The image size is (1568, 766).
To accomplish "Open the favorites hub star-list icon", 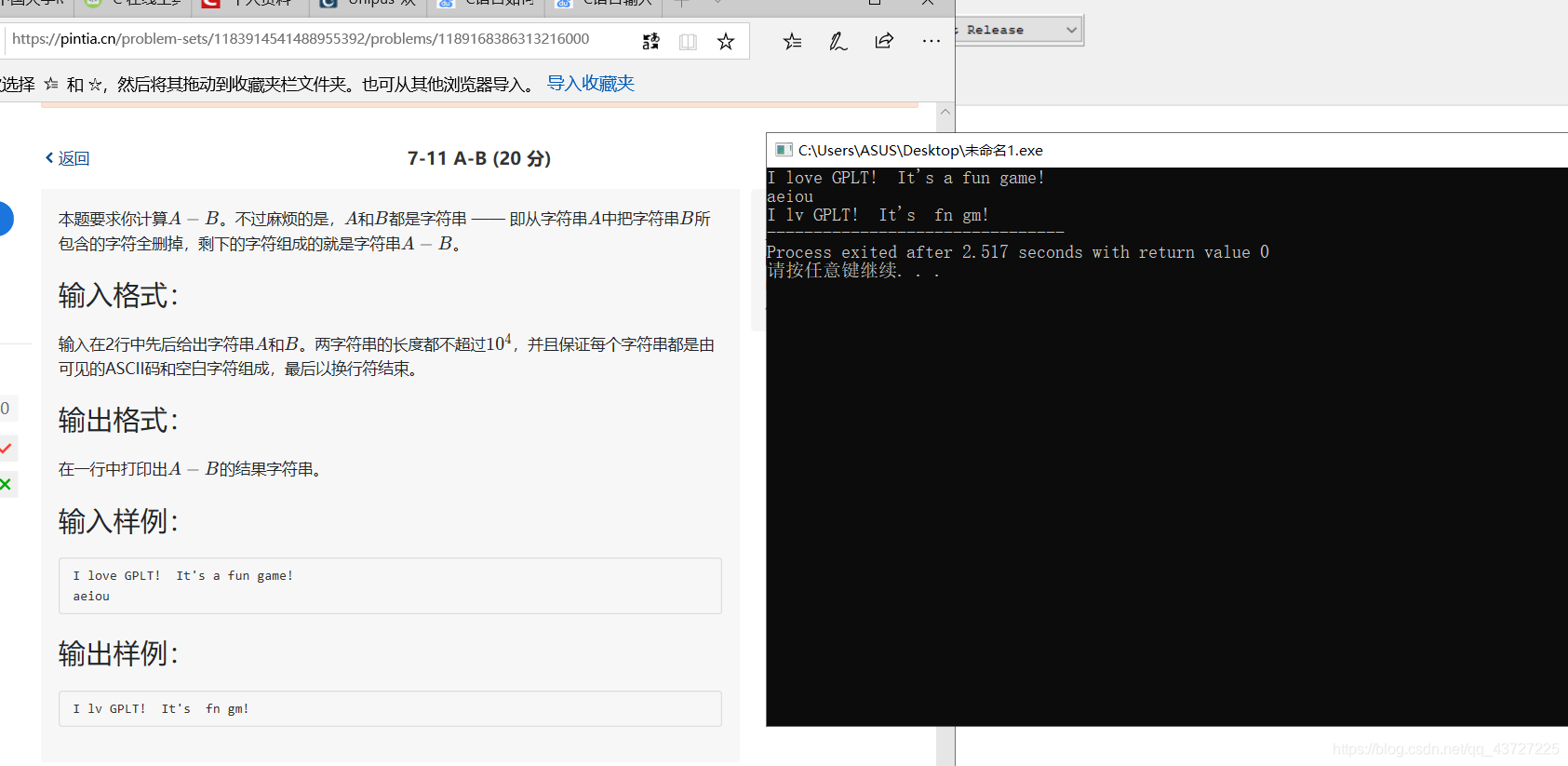I will coord(792,41).
